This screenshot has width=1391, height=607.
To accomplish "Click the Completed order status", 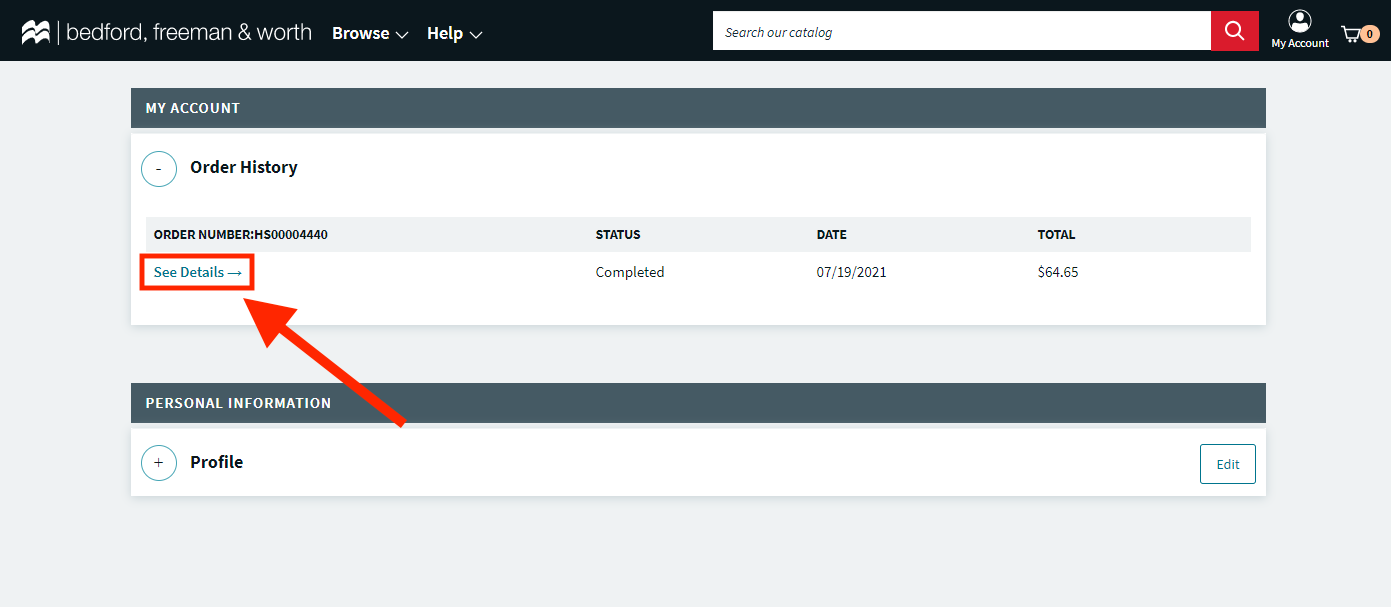I will pos(629,272).
